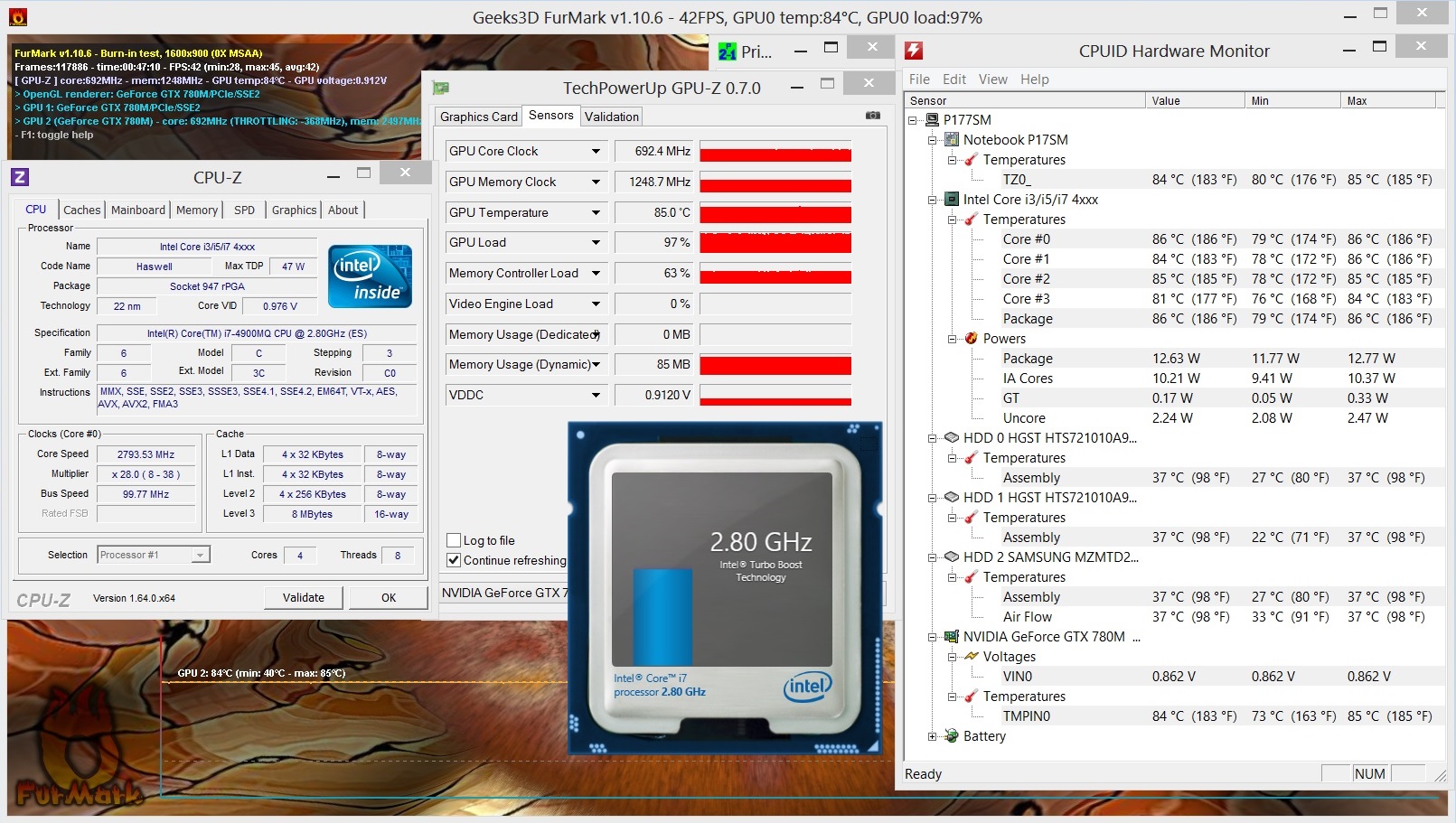Click thermometer icon under NVIDIA GeForce GTX 780M
The image size is (1456, 823).
pos(972,696)
